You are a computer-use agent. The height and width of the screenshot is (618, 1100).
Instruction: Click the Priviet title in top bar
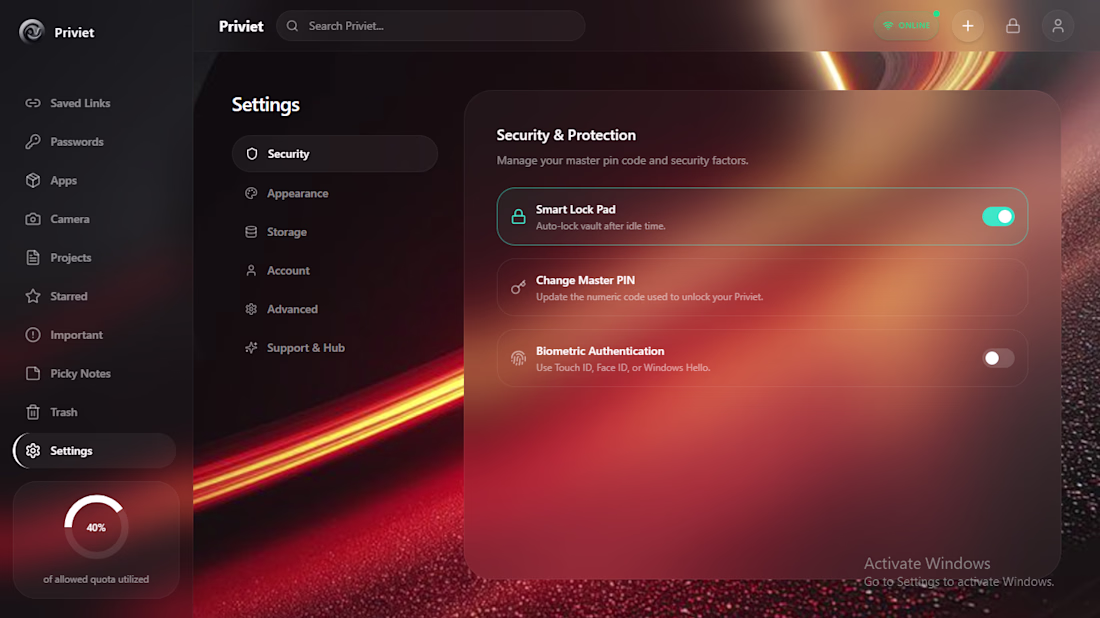coord(241,26)
